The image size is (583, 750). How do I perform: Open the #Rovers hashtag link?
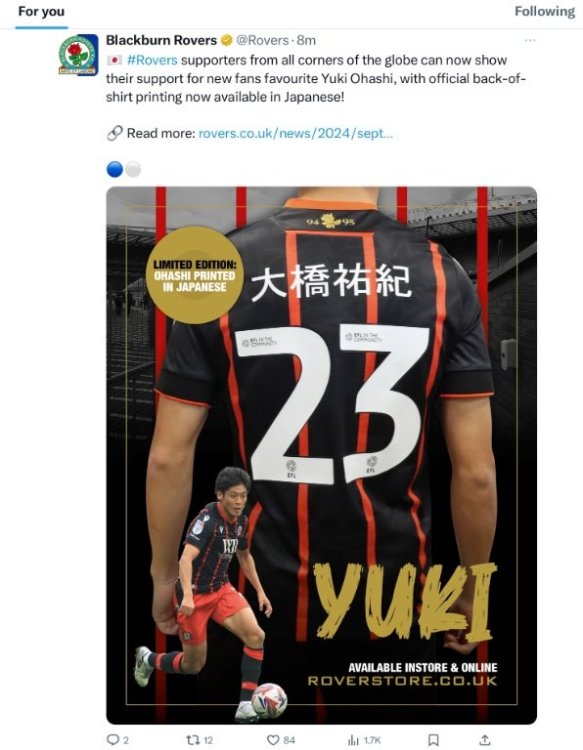click(152, 60)
